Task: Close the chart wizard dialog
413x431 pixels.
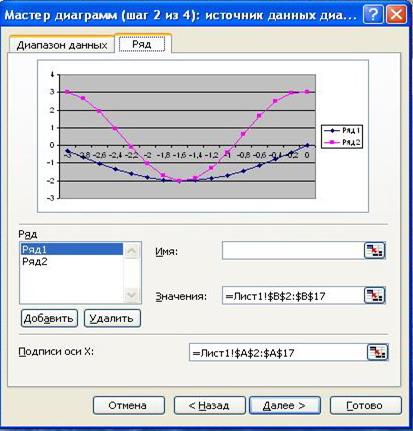Action: tap(396, 15)
